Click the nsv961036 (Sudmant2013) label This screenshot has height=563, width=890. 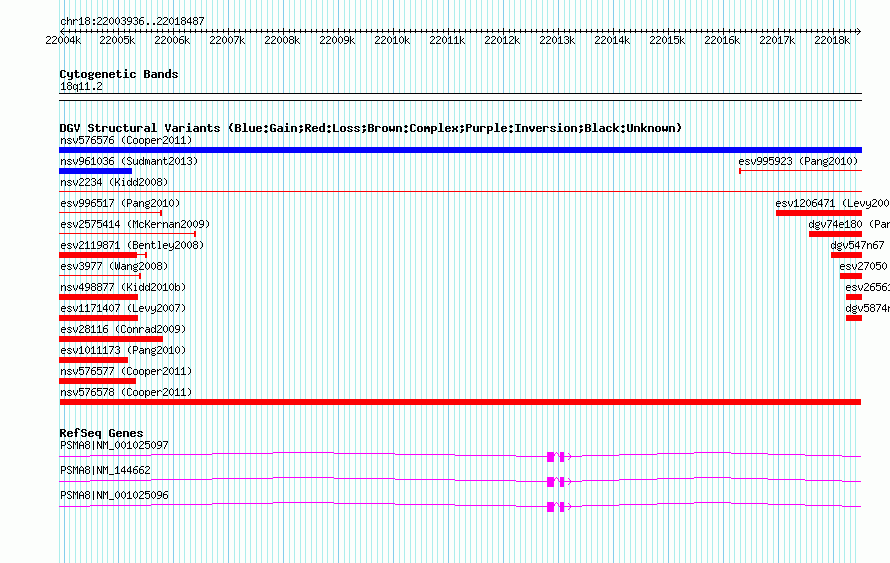129,161
